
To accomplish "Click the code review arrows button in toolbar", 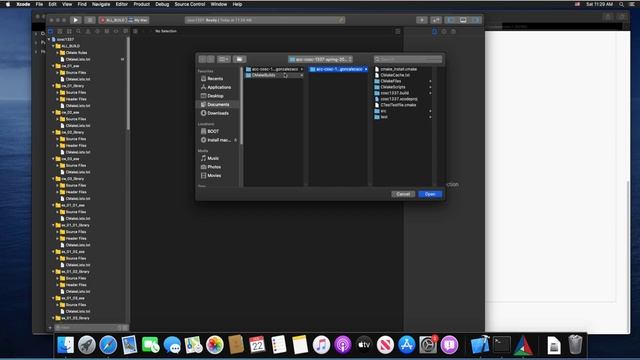I will click(436, 20).
